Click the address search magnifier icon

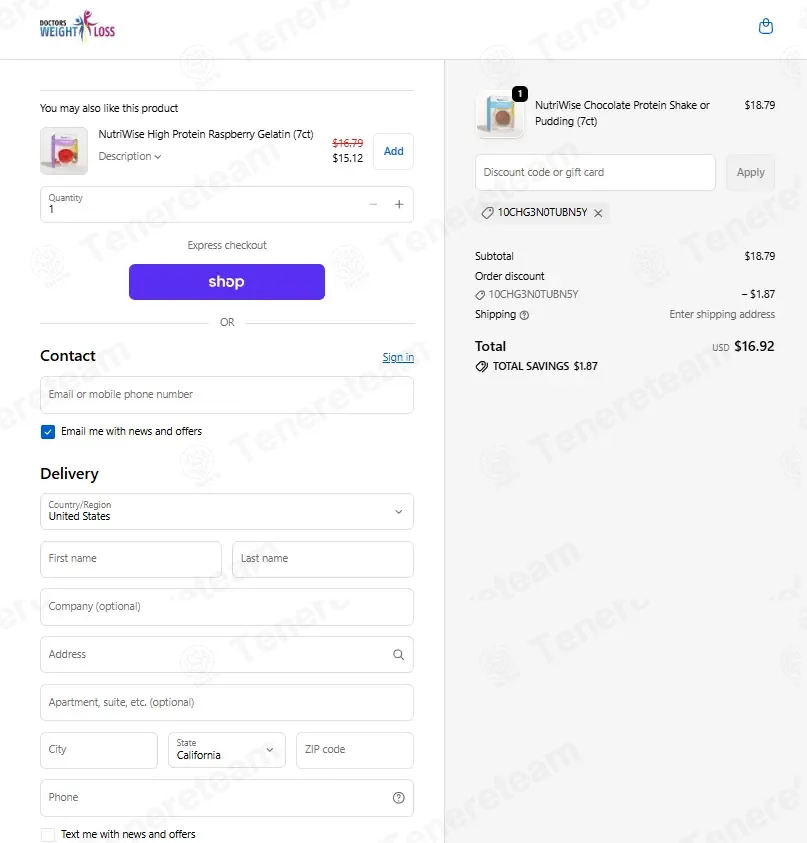(x=398, y=654)
